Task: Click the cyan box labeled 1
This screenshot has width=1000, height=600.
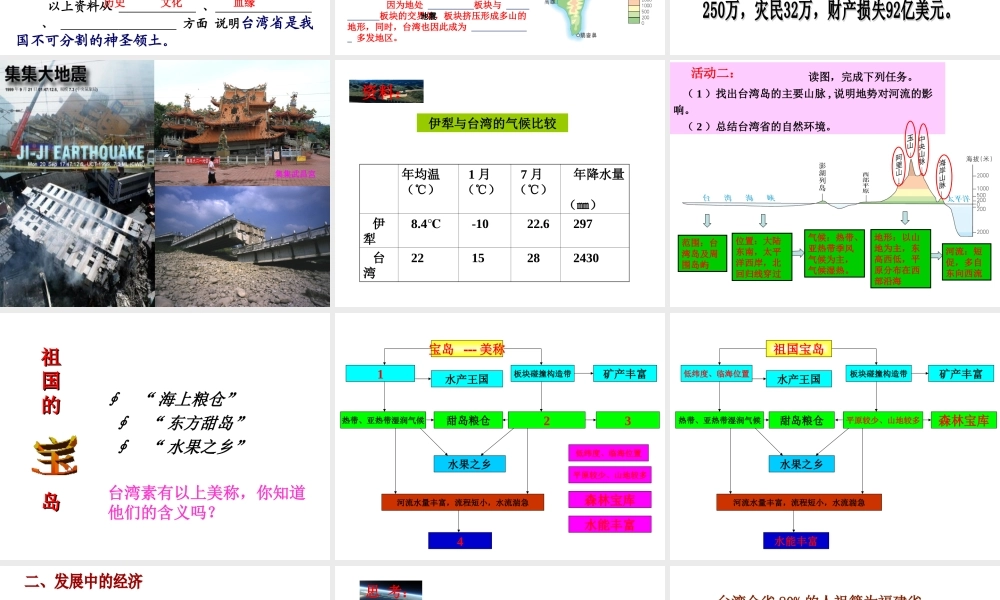Action: coord(380,374)
